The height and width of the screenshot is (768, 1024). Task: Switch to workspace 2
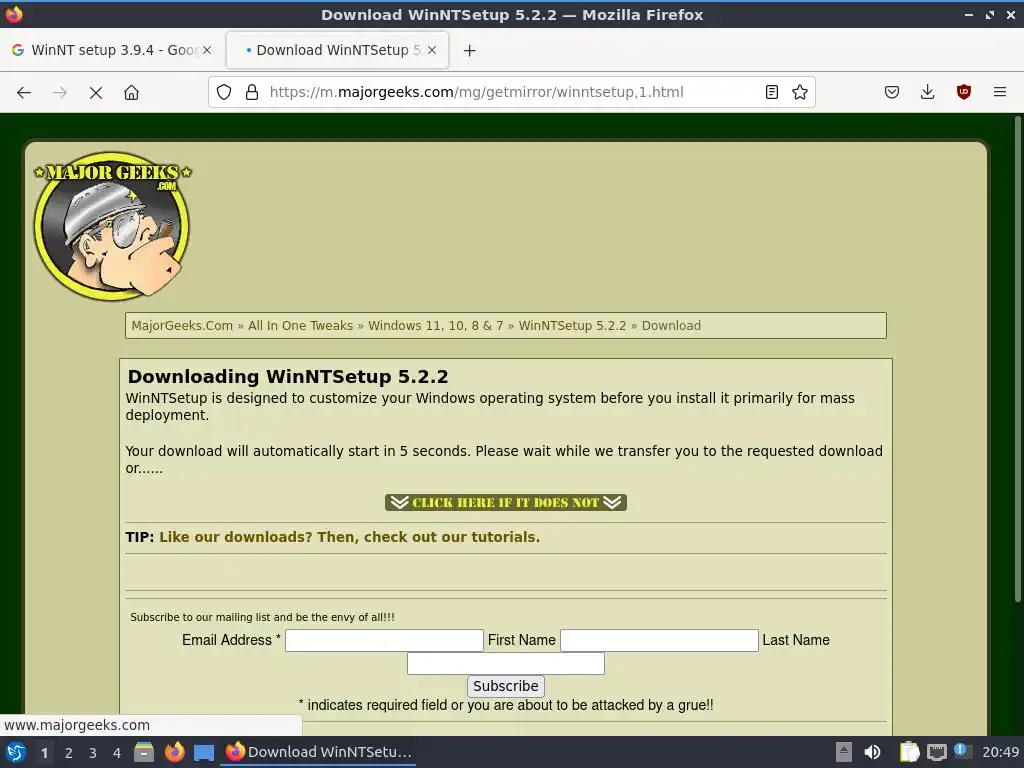tap(69, 753)
